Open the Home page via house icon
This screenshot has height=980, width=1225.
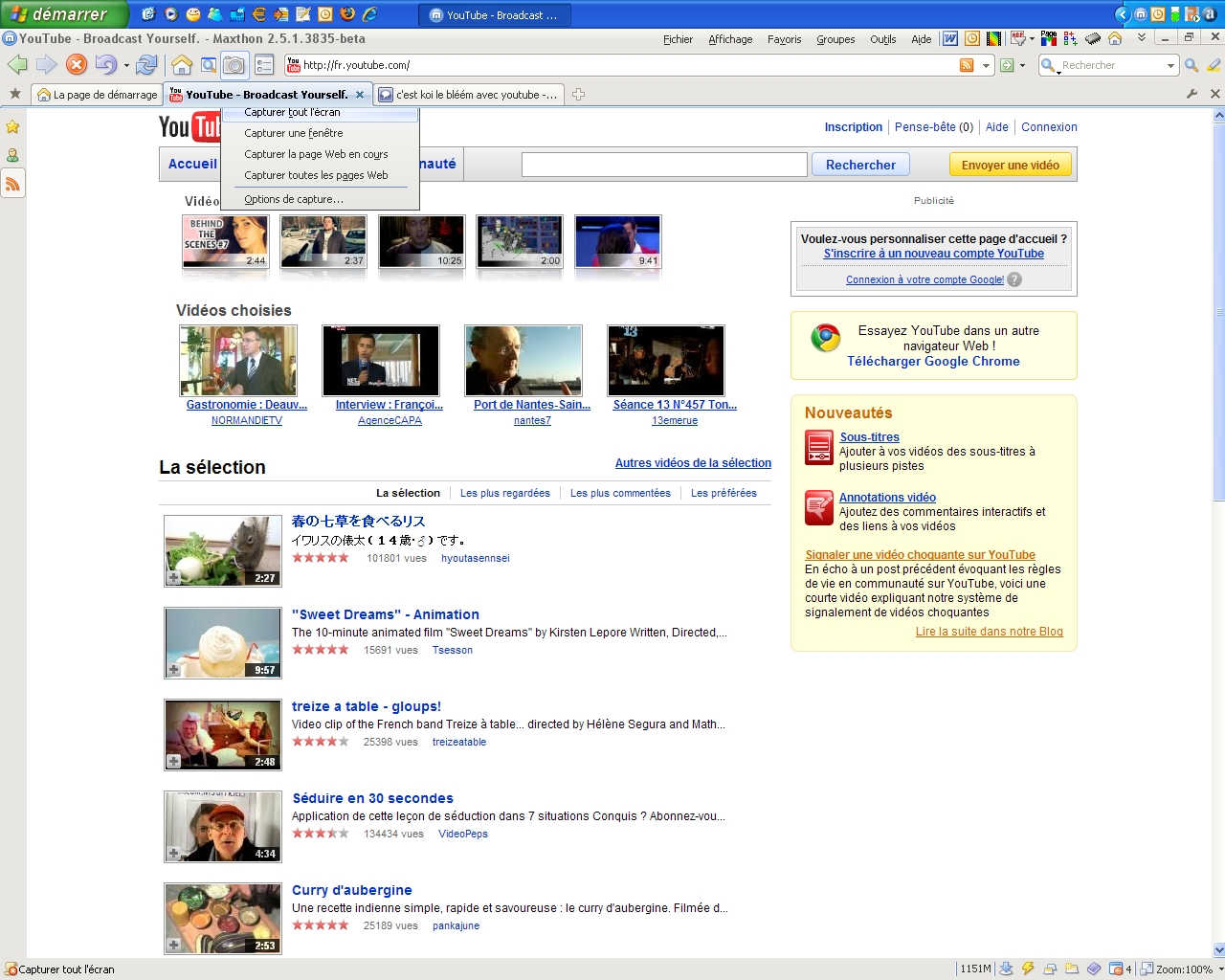pyautogui.click(x=182, y=65)
